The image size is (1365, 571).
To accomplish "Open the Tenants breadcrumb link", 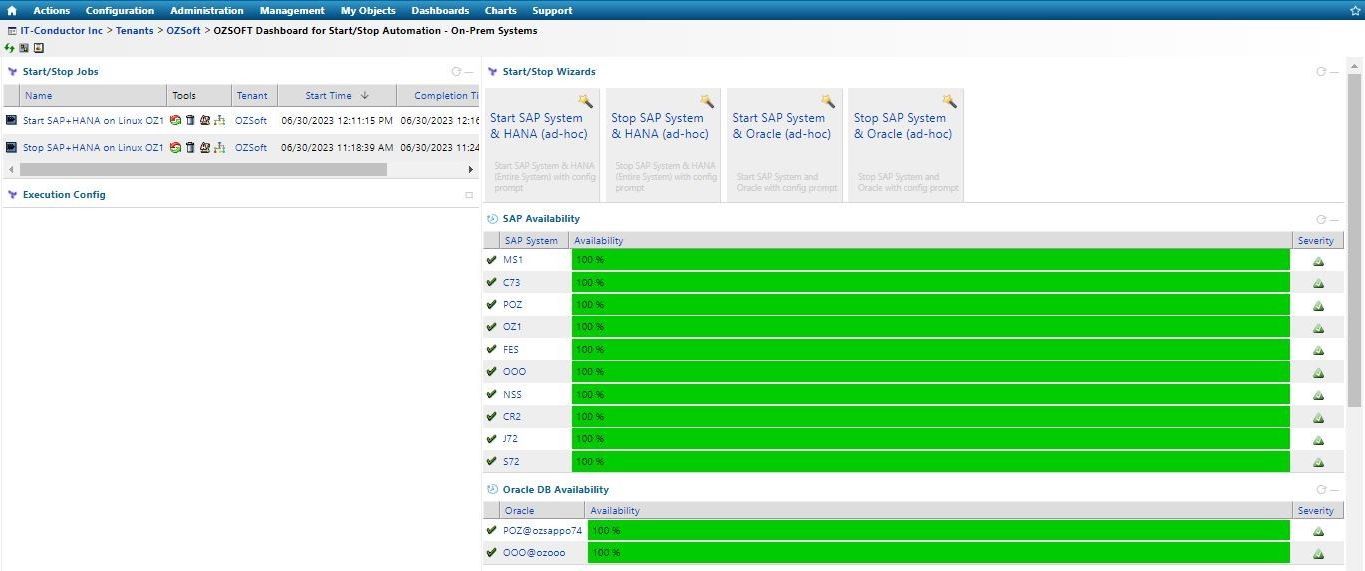I will (134, 30).
